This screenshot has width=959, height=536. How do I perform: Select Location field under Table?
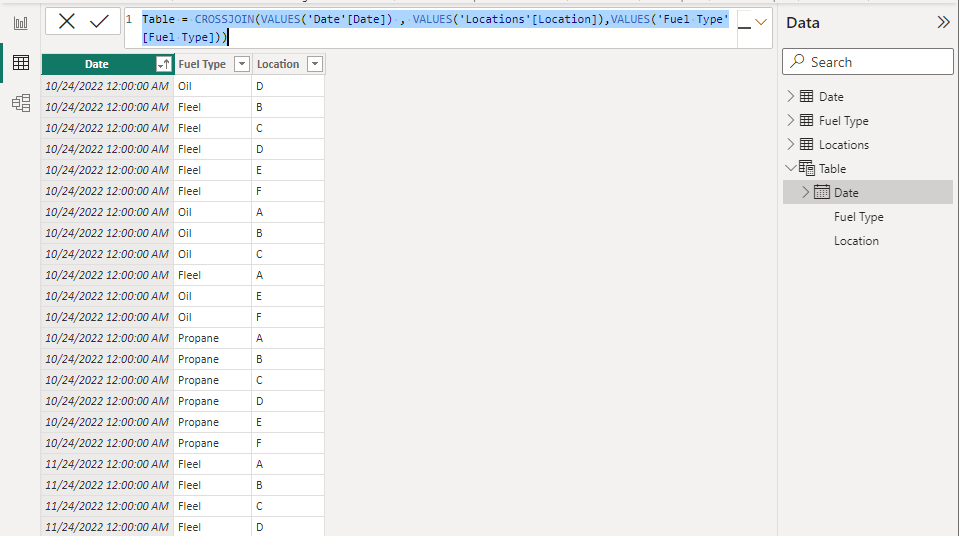pos(856,240)
